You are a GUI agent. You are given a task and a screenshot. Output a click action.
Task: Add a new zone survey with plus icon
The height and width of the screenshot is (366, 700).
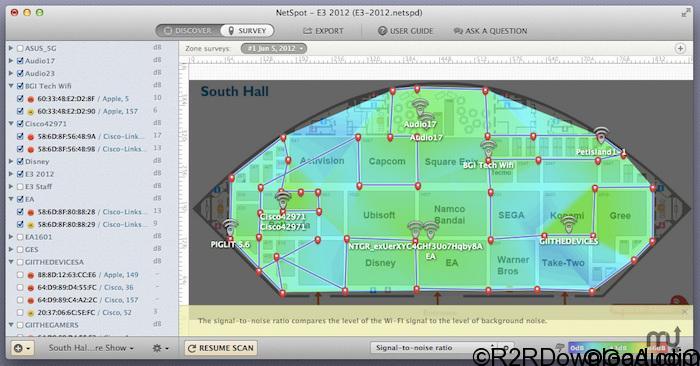point(680,48)
